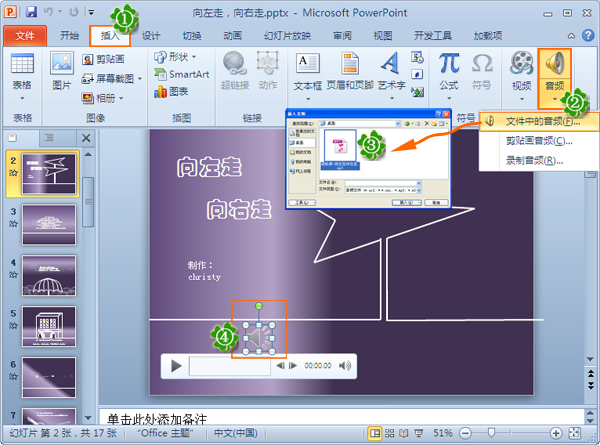The image size is (600, 445).
Task: Select slide 4 umbrella thumbnail
Action: pos(49,275)
